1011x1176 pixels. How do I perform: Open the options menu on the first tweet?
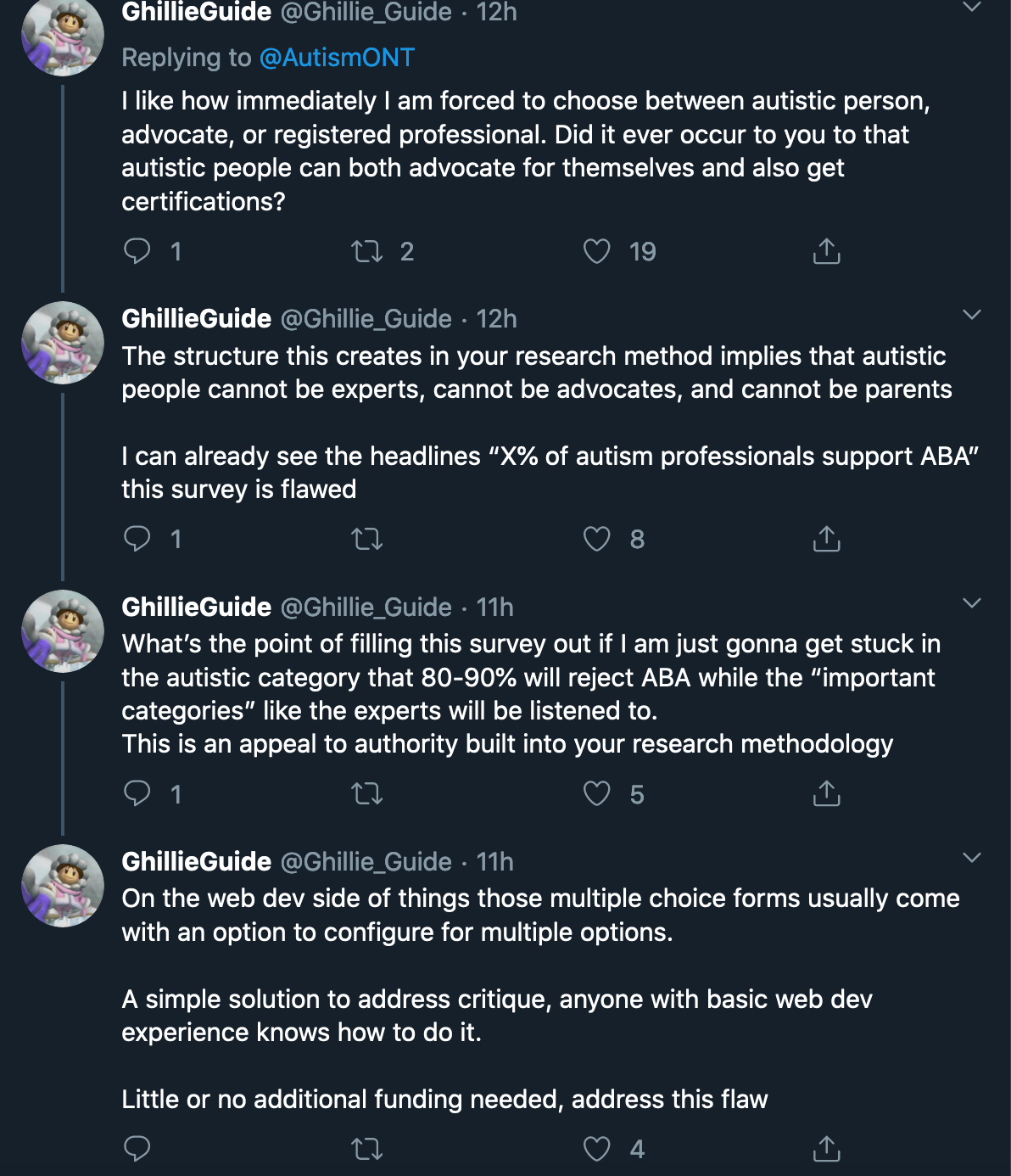(972, 7)
